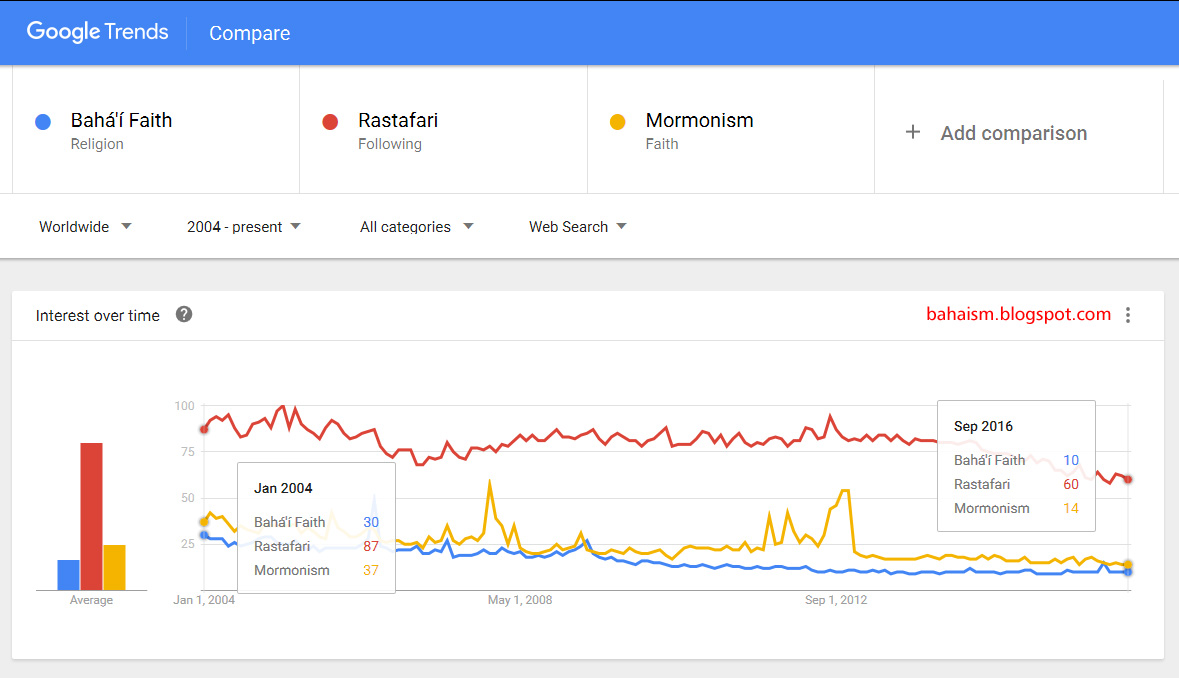Screen dimensions: 1179x678
Task: Click the red dot beside Rastafari
Action: coord(330,122)
